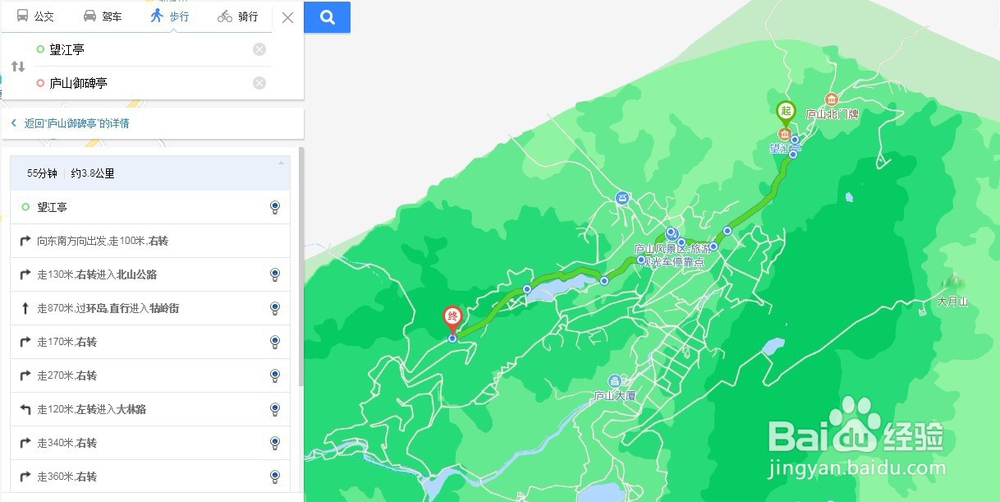Clear the 庐山御碑亭 destination with its X icon
The width and height of the screenshot is (1000, 502).
(259, 82)
